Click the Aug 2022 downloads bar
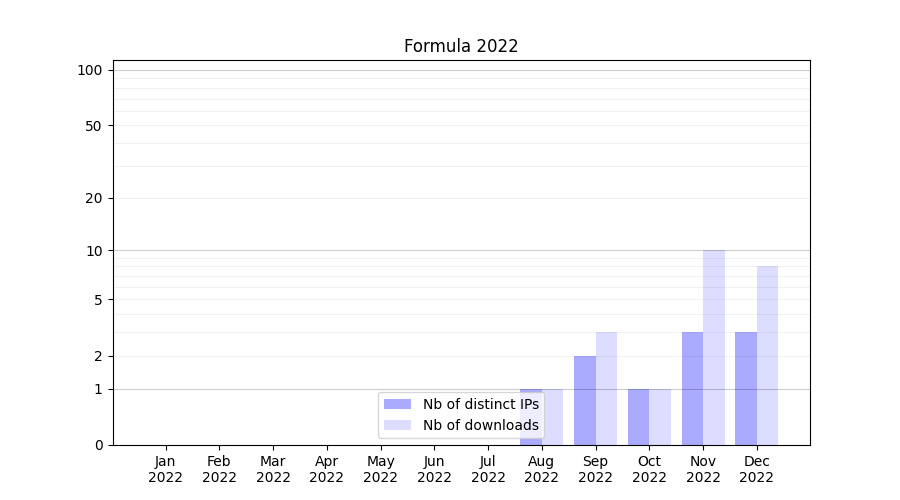900x500 pixels. click(x=553, y=417)
